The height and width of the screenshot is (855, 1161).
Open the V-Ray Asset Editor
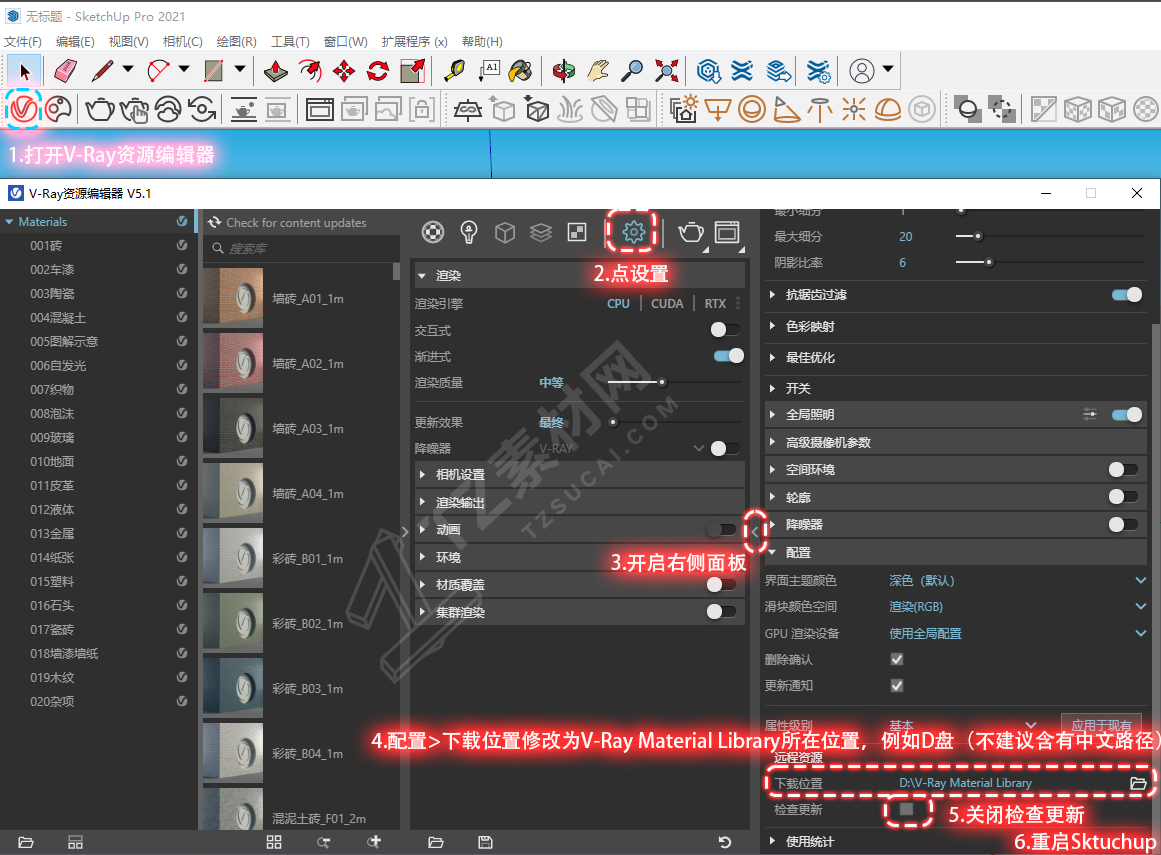click(x=23, y=110)
